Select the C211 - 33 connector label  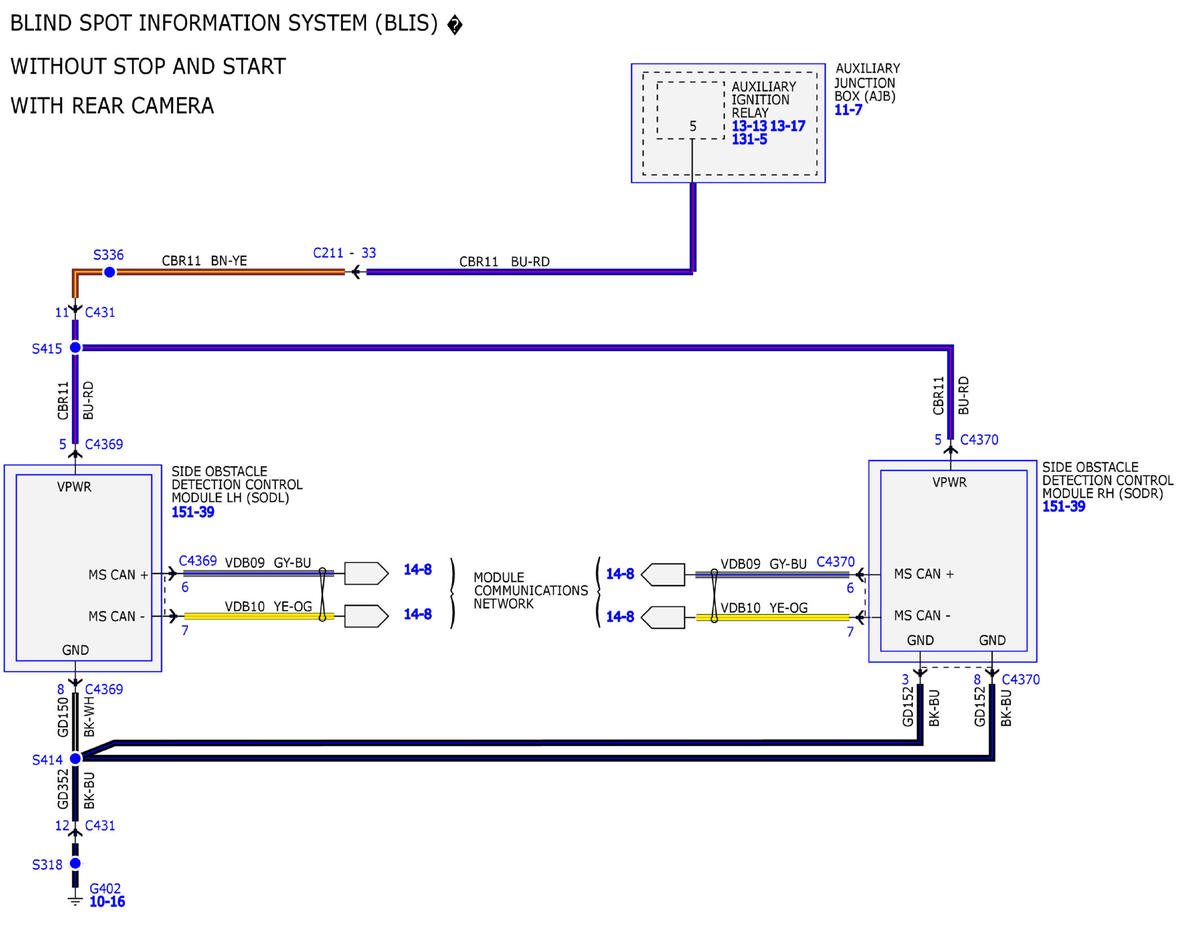pyautogui.click(x=344, y=253)
